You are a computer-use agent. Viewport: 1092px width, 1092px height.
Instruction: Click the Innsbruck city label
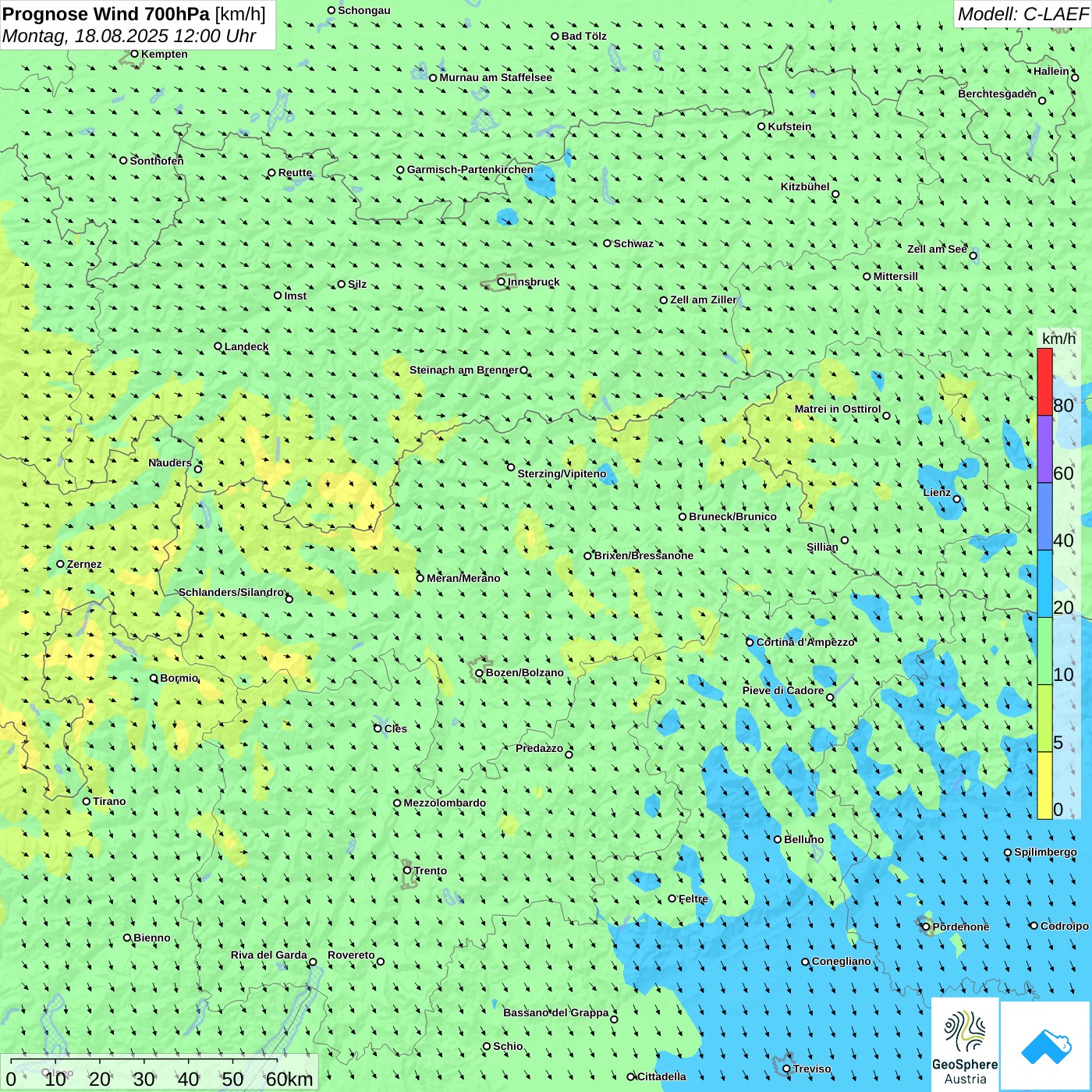534,282
